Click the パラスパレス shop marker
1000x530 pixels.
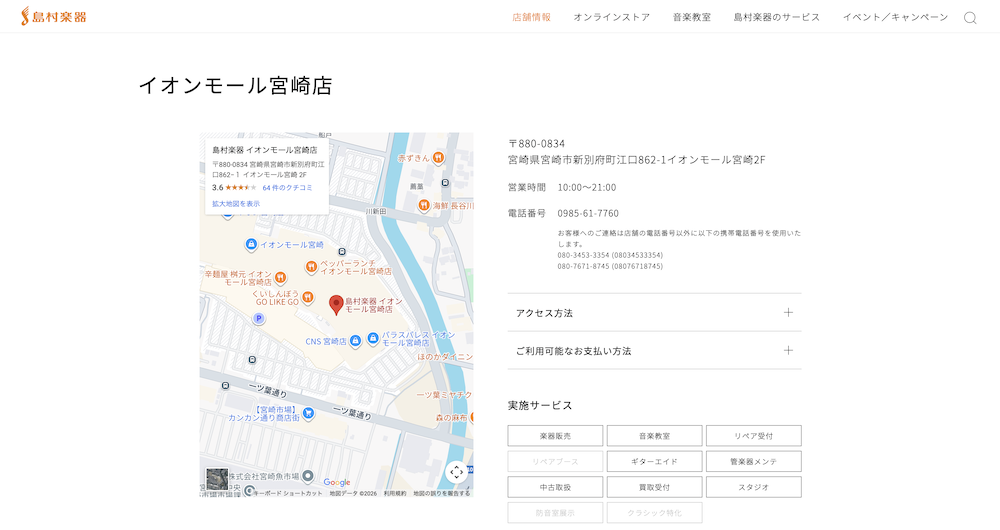point(373,337)
